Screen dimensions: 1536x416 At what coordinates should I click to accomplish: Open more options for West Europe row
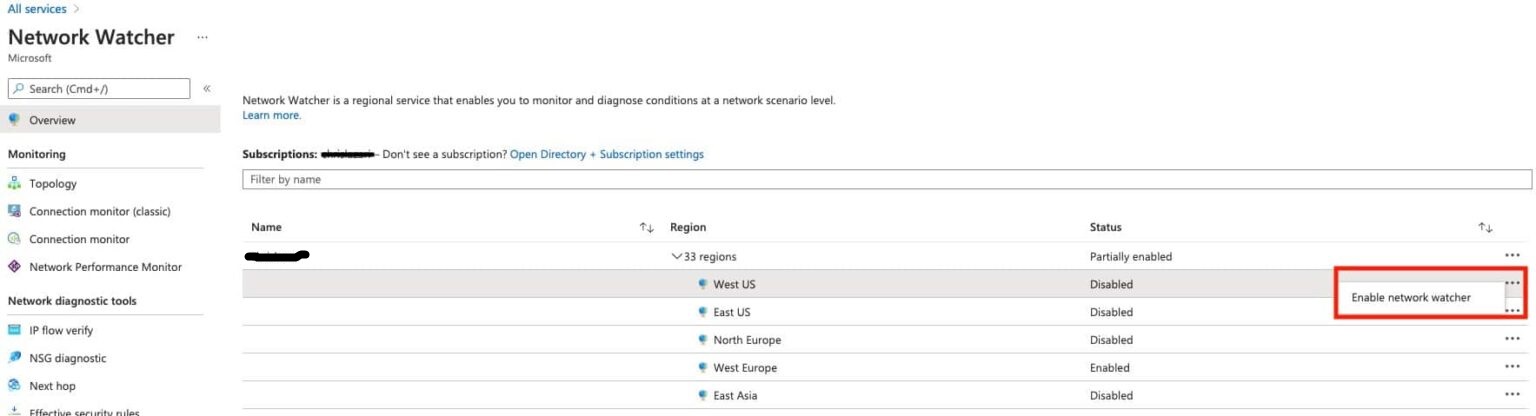point(1512,367)
